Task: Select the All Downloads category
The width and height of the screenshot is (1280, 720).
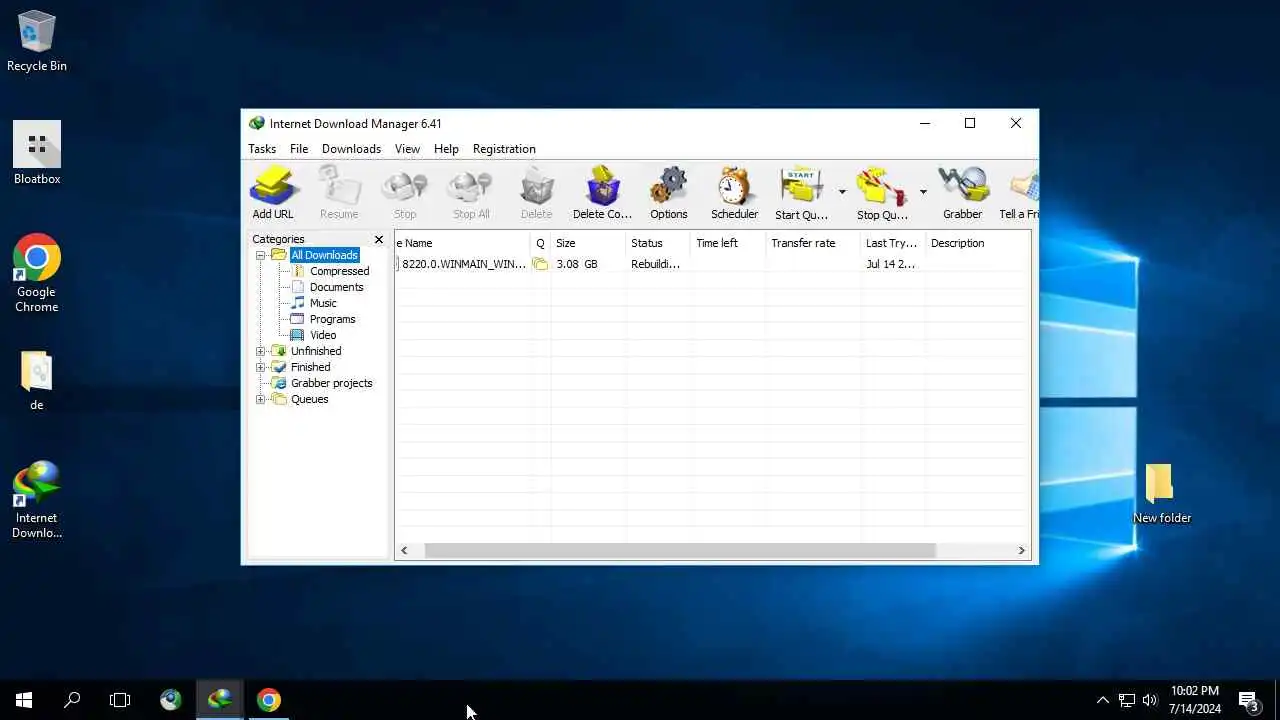Action: coord(324,255)
